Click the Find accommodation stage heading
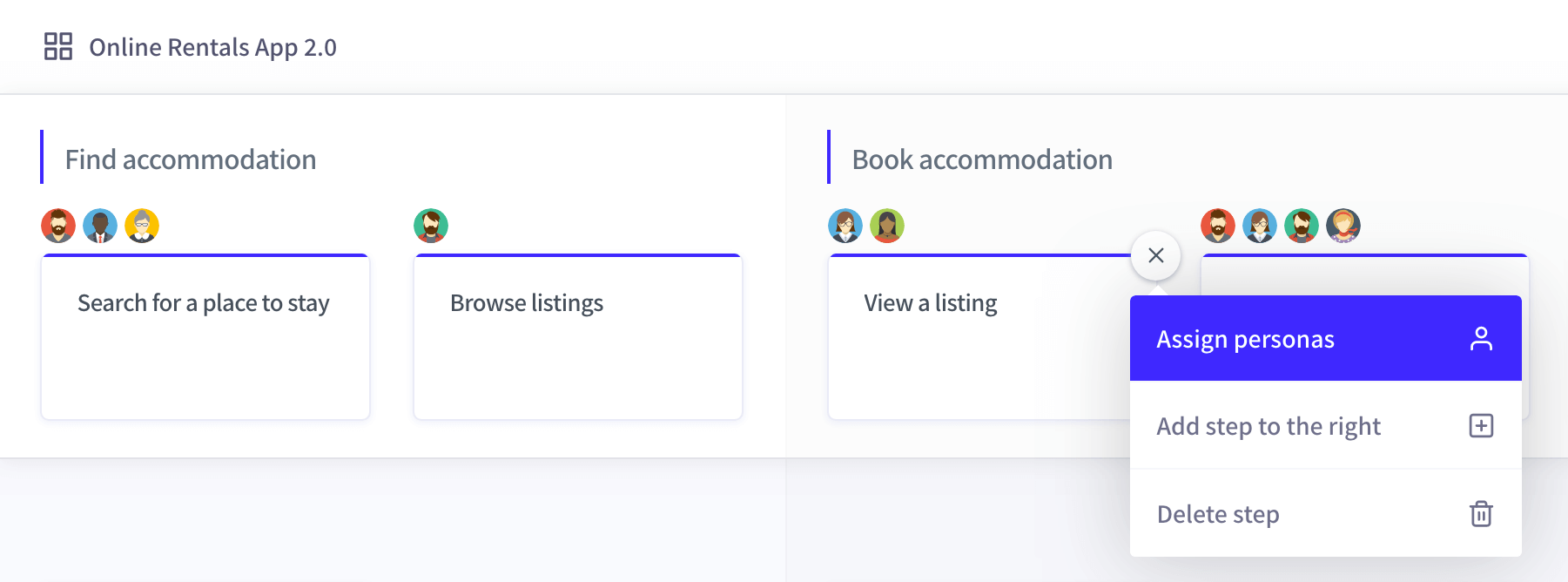1568x582 pixels. 191,159
